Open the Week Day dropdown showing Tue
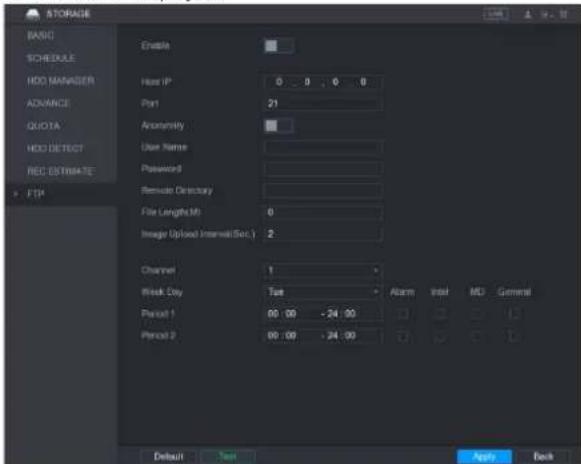 tap(323, 292)
